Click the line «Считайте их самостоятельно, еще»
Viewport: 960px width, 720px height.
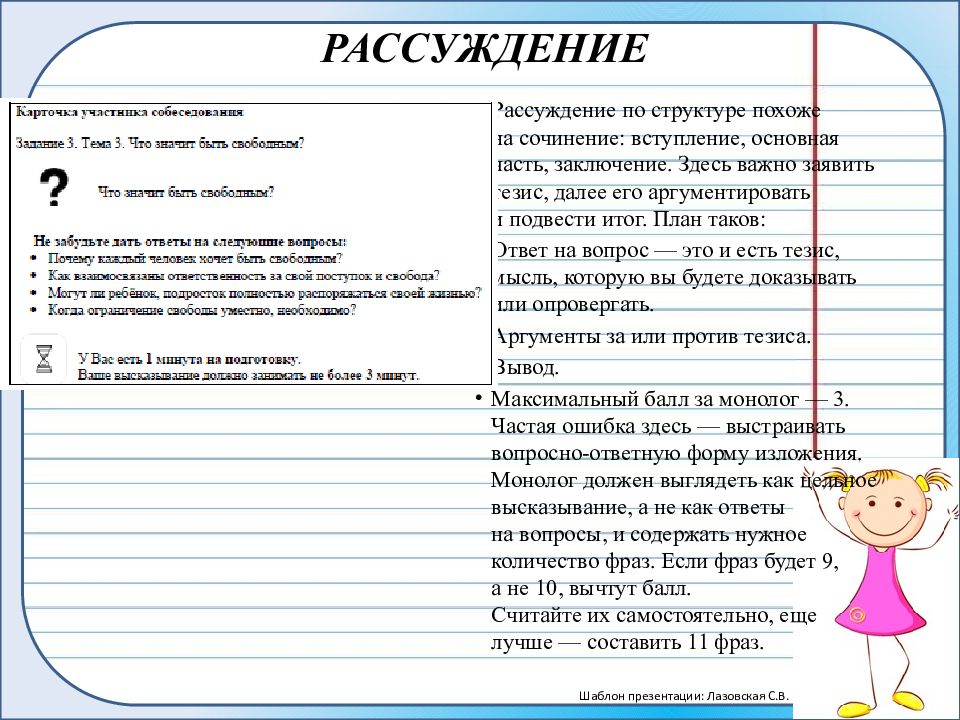tap(654, 615)
